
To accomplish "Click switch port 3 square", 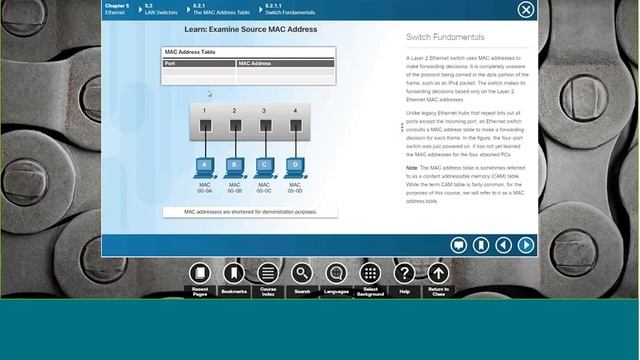I will [x=266, y=126].
